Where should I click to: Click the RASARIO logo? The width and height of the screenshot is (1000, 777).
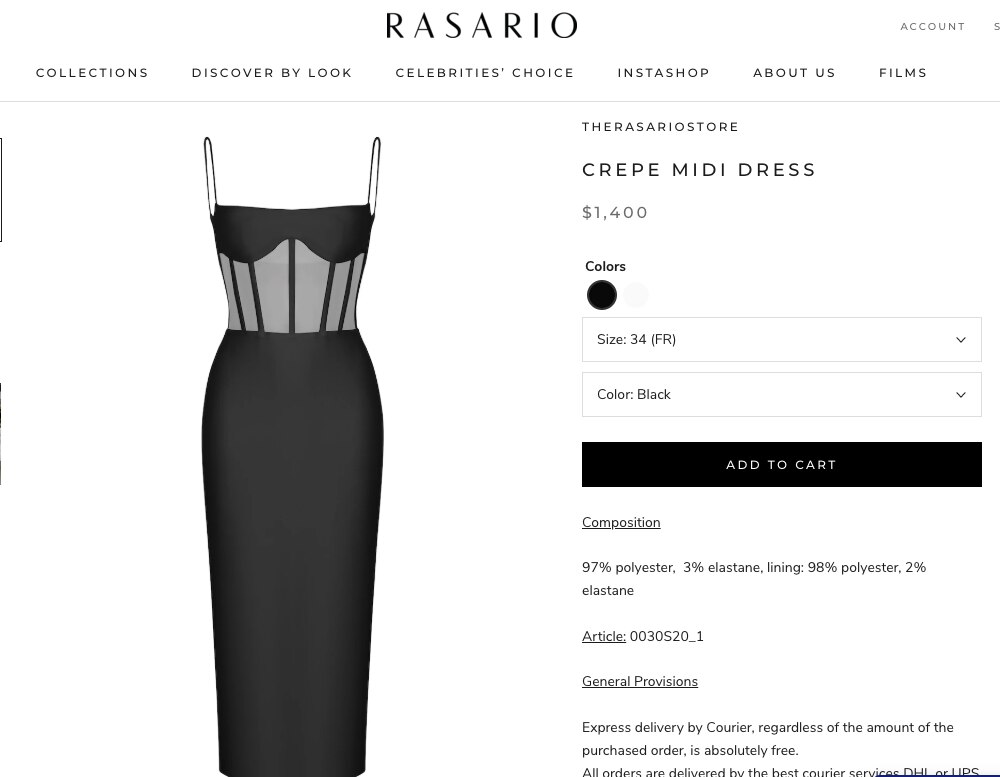pyautogui.click(x=482, y=26)
